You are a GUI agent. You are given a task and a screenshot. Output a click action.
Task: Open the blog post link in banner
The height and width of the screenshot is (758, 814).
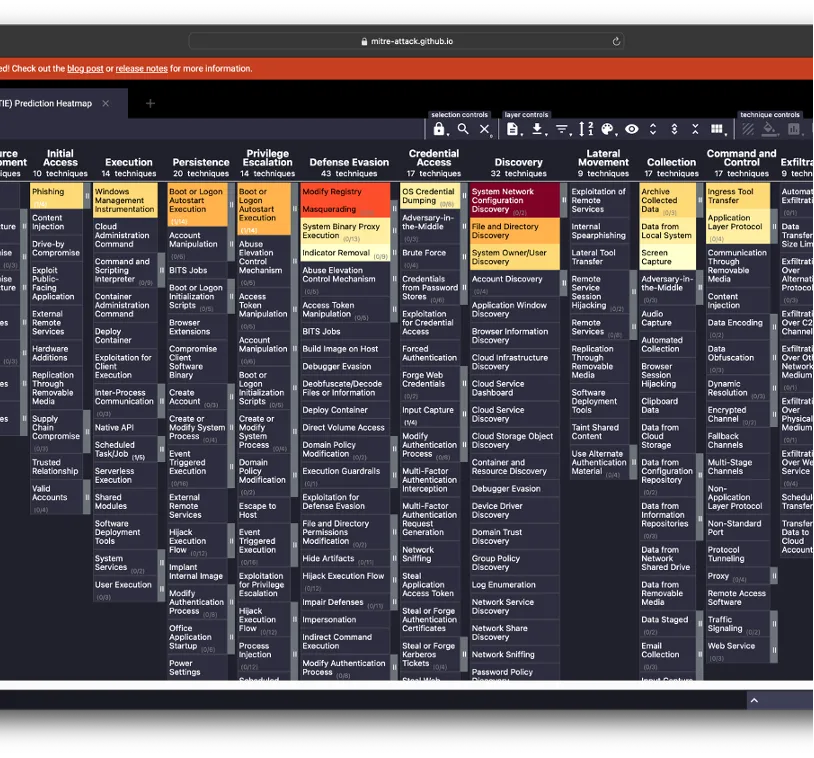pos(85,69)
